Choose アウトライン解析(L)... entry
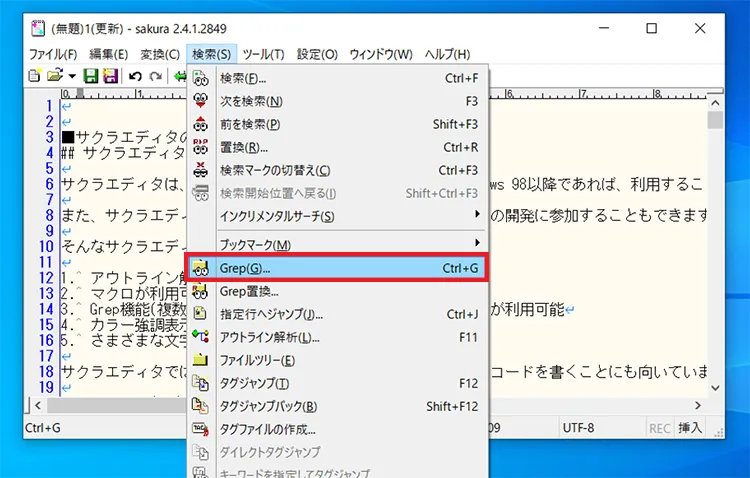 tap(338, 337)
